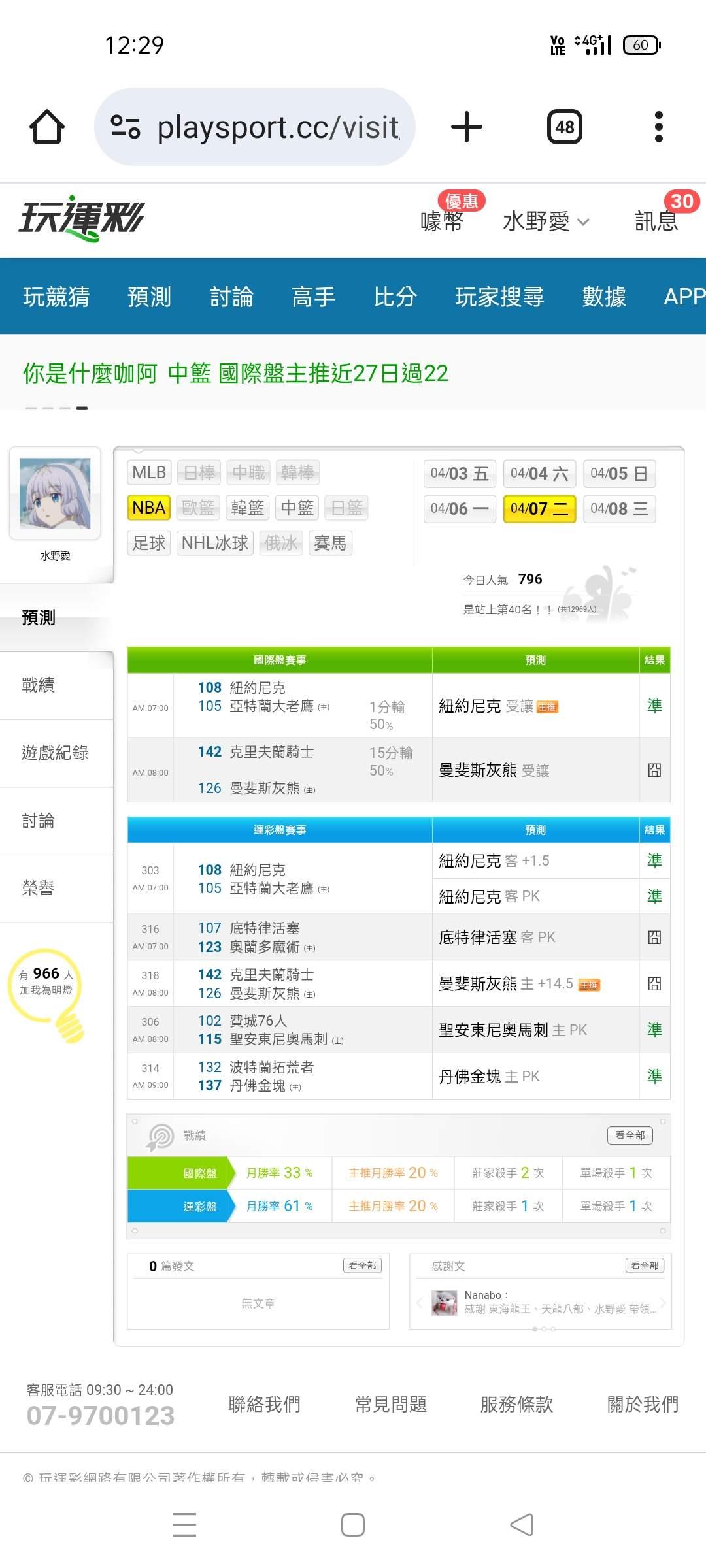Open 高手 in main navigation
Image resolution: width=706 pixels, height=1568 pixels.
pos(314,297)
